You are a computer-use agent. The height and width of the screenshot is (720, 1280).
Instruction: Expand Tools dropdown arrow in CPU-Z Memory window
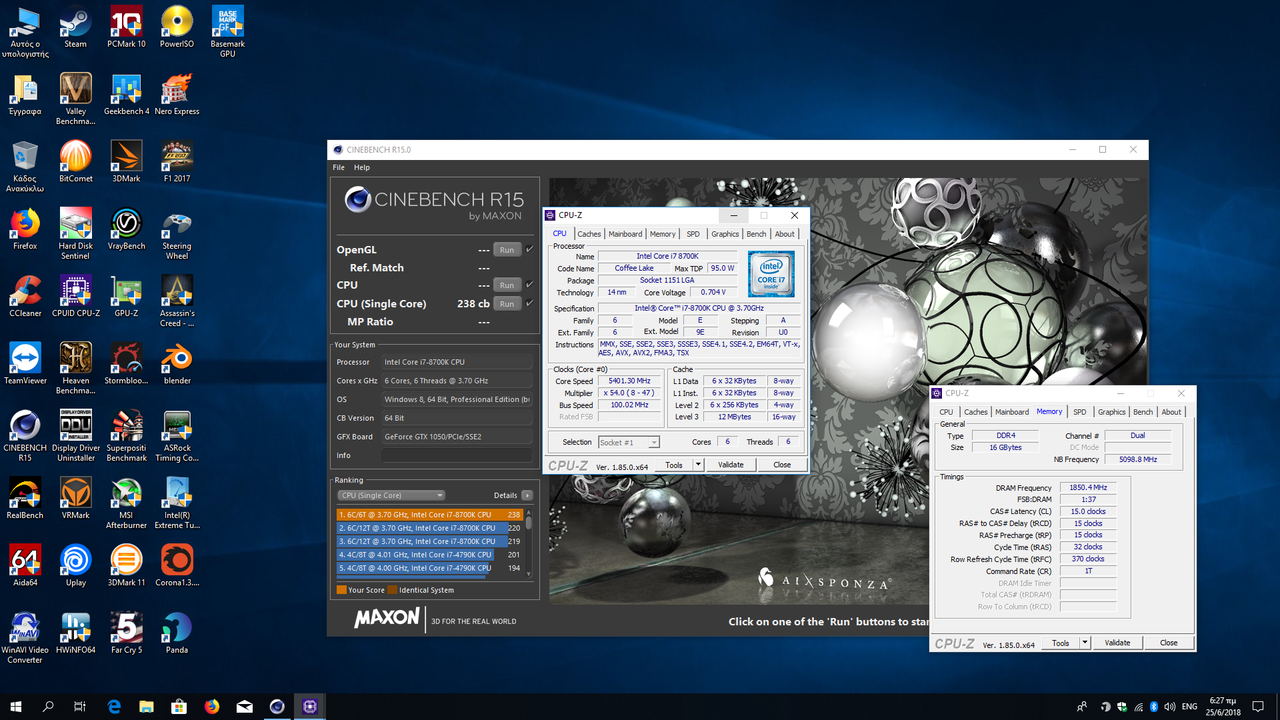[1085, 642]
